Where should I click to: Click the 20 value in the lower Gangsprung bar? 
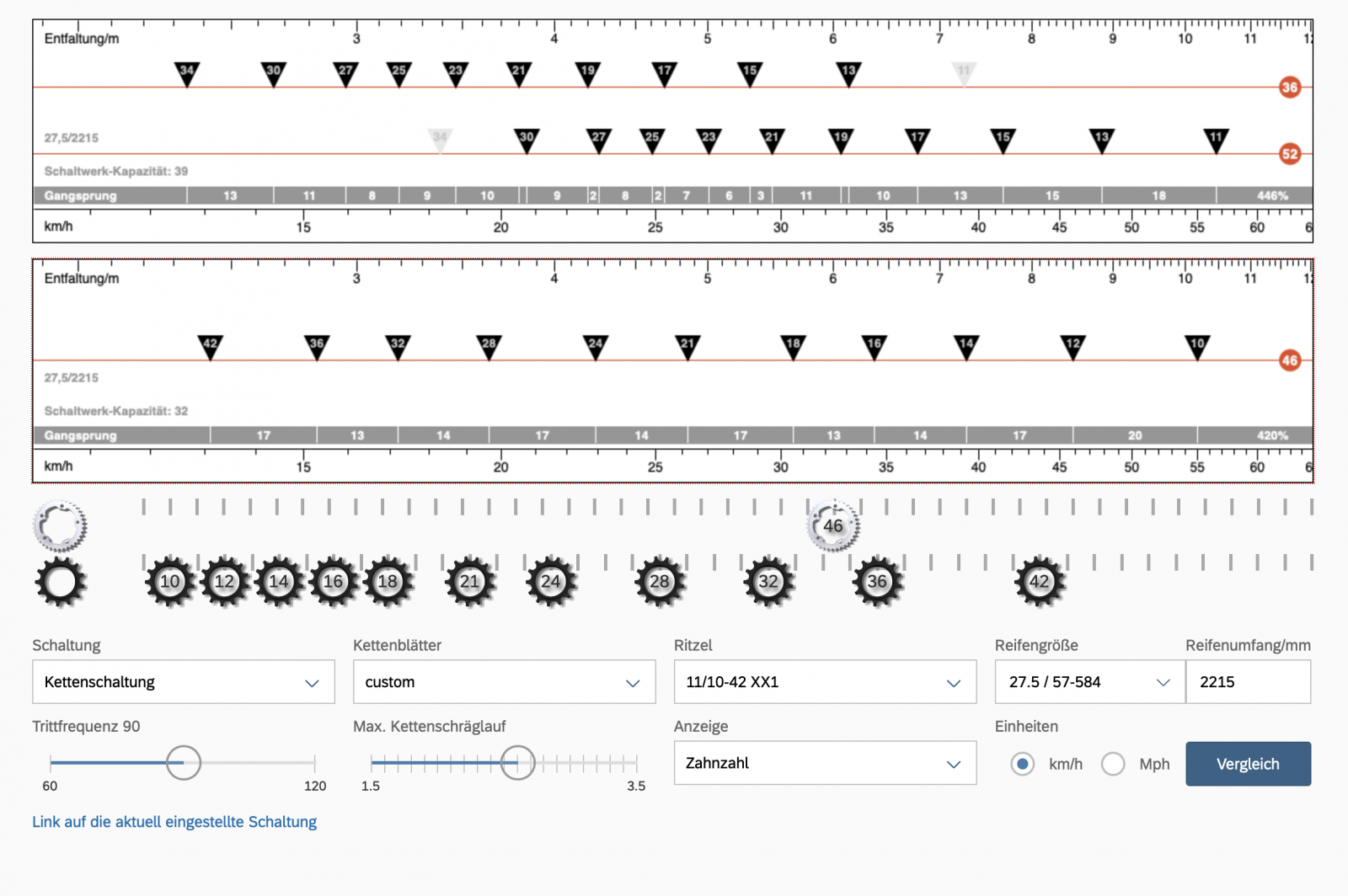click(x=1135, y=435)
